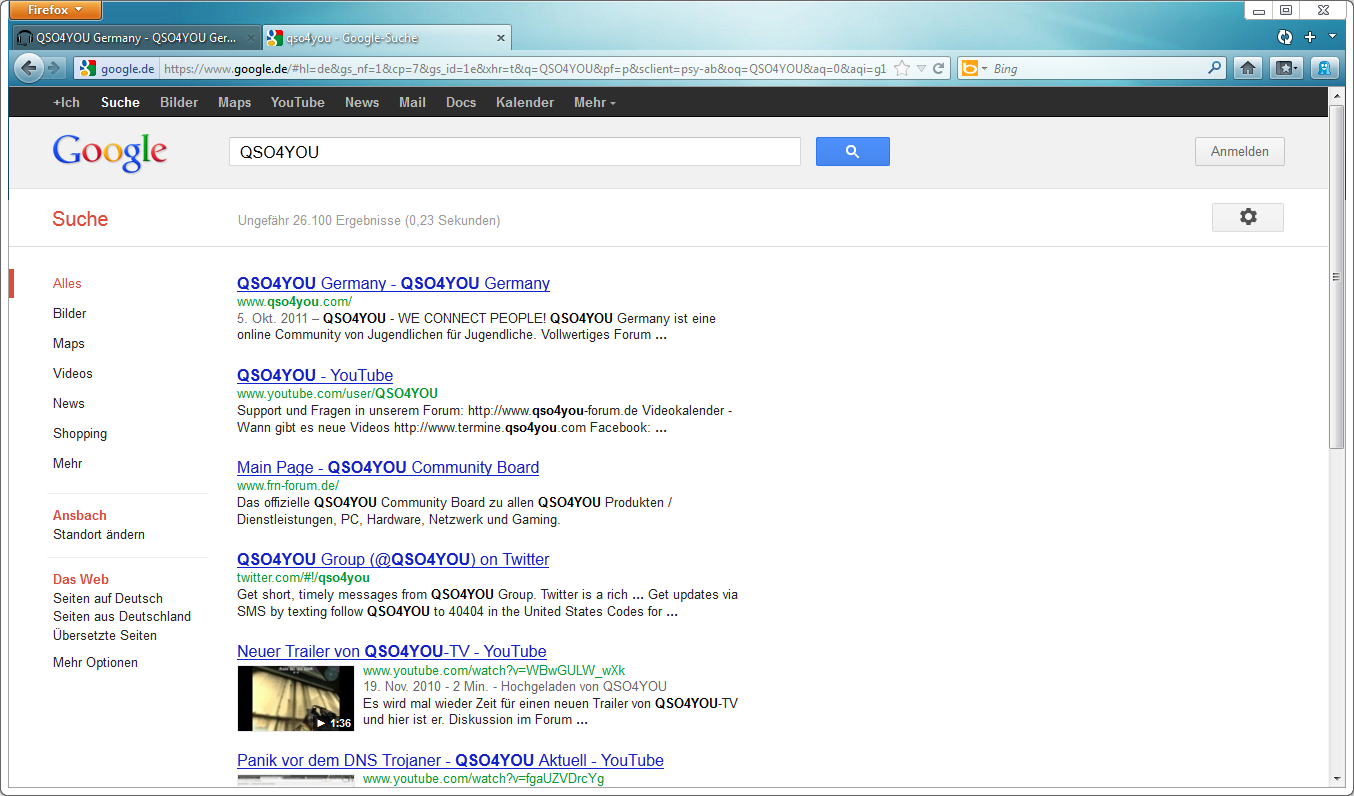Click the Google logo

click(110, 152)
